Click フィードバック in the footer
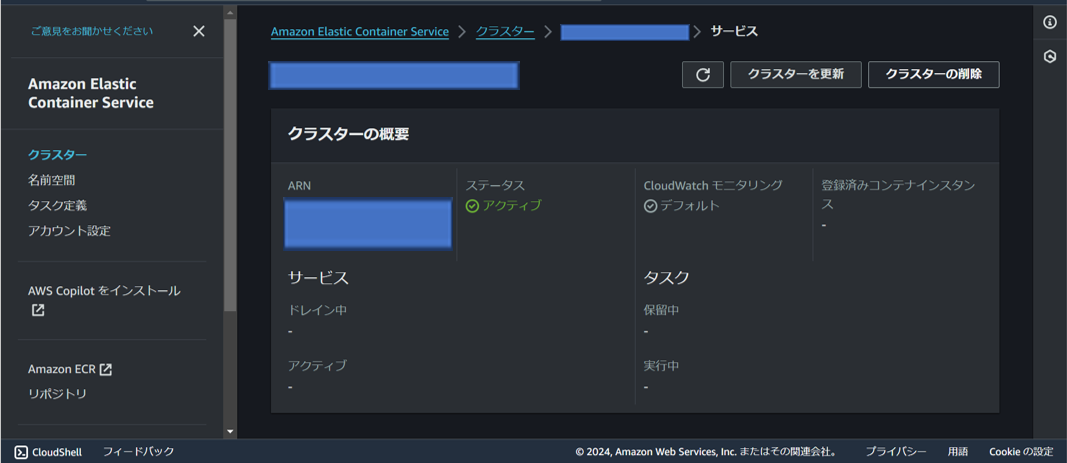Screen dimensions: 1067x463 pyautogui.click(x=138, y=451)
